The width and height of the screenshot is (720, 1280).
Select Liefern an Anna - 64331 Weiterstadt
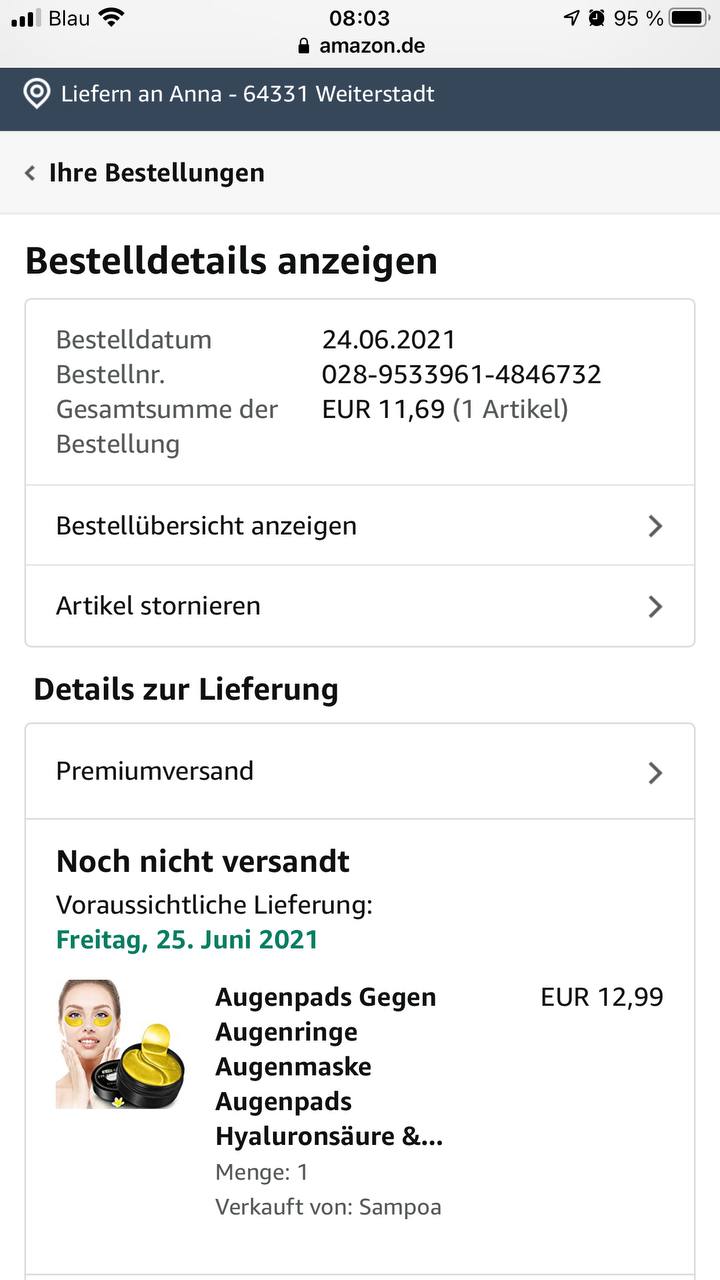pos(248,95)
